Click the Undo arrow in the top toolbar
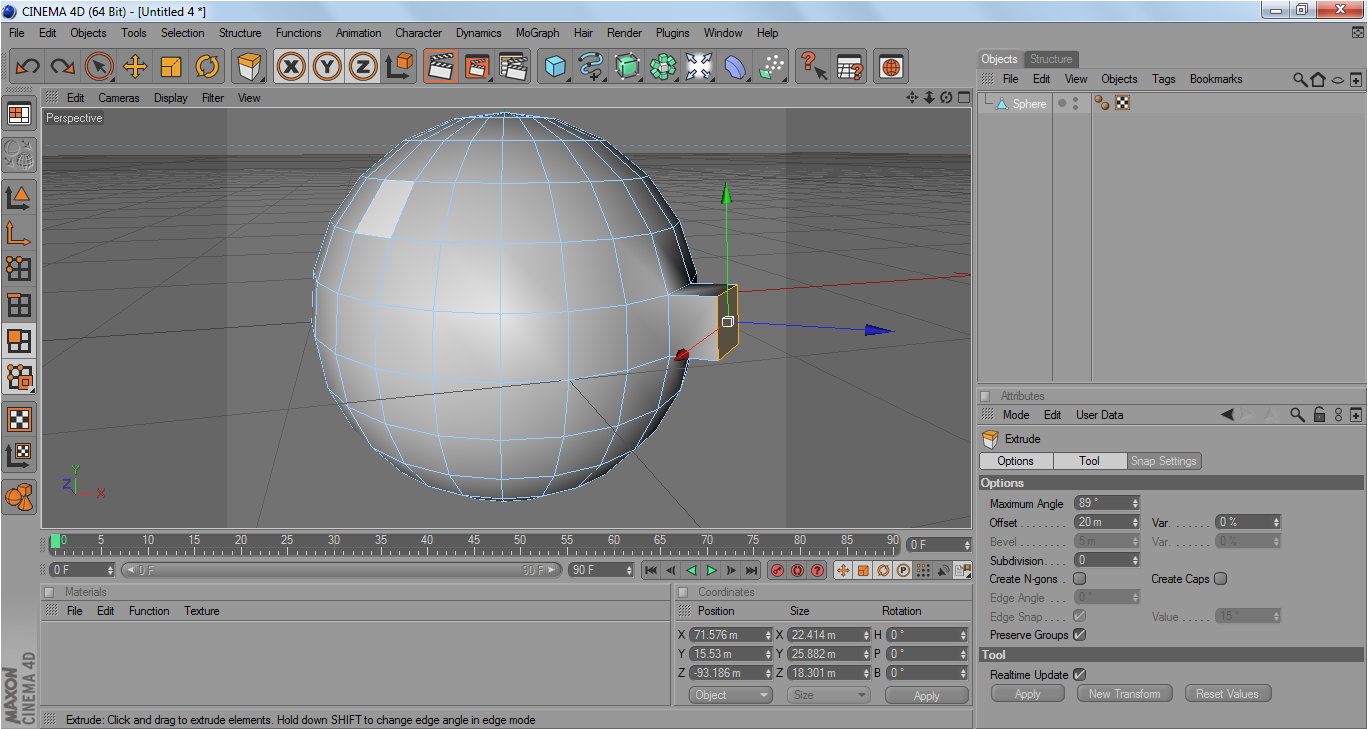1368x729 pixels. (27, 67)
